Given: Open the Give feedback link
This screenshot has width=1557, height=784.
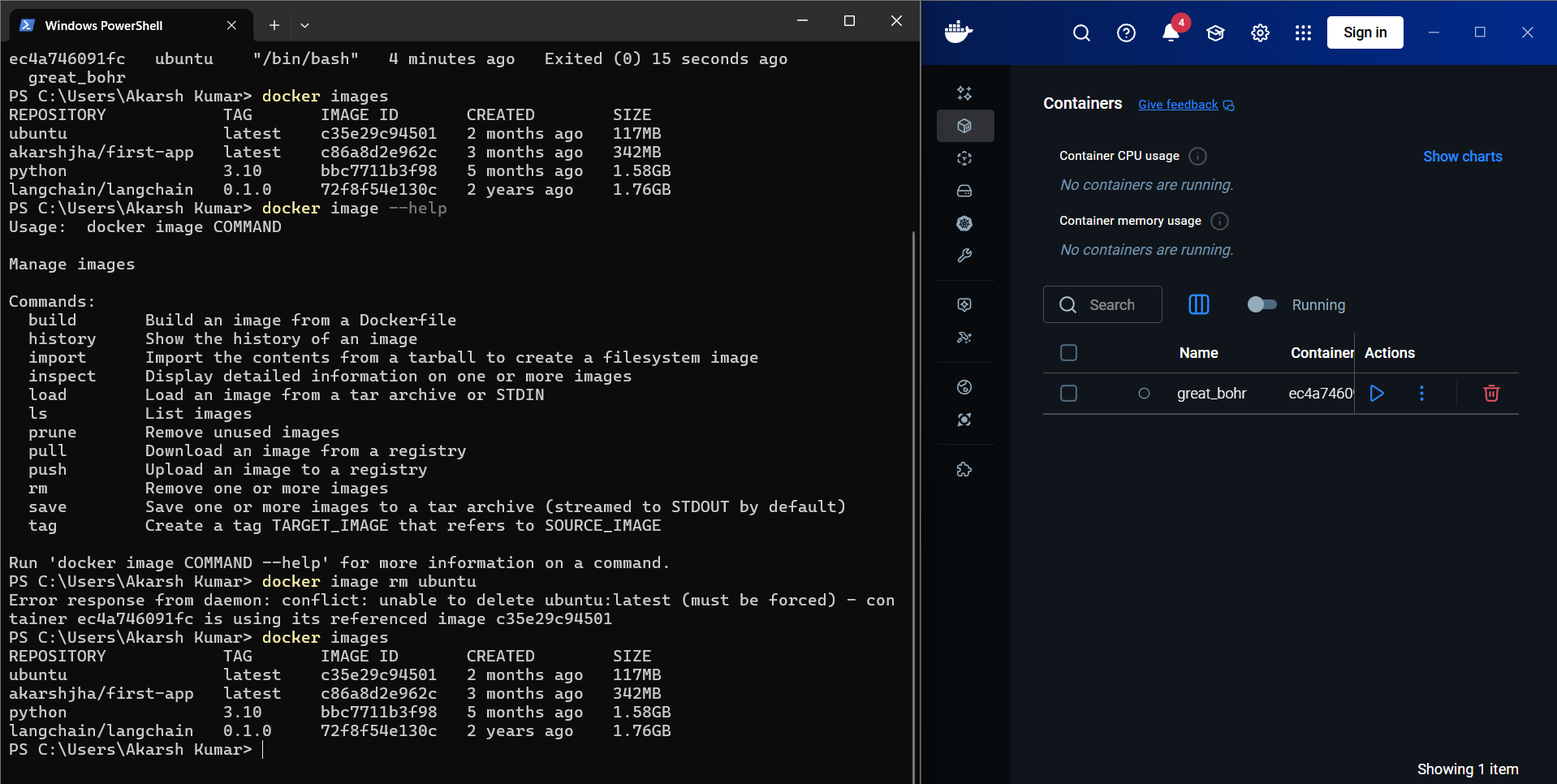Looking at the screenshot, I should coord(1177,104).
